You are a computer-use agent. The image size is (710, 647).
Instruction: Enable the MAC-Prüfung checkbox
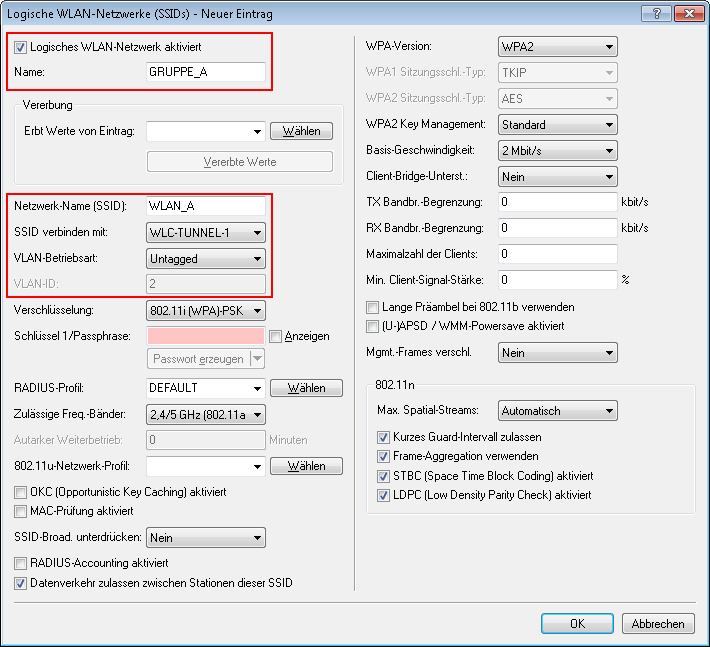(x=22, y=511)
